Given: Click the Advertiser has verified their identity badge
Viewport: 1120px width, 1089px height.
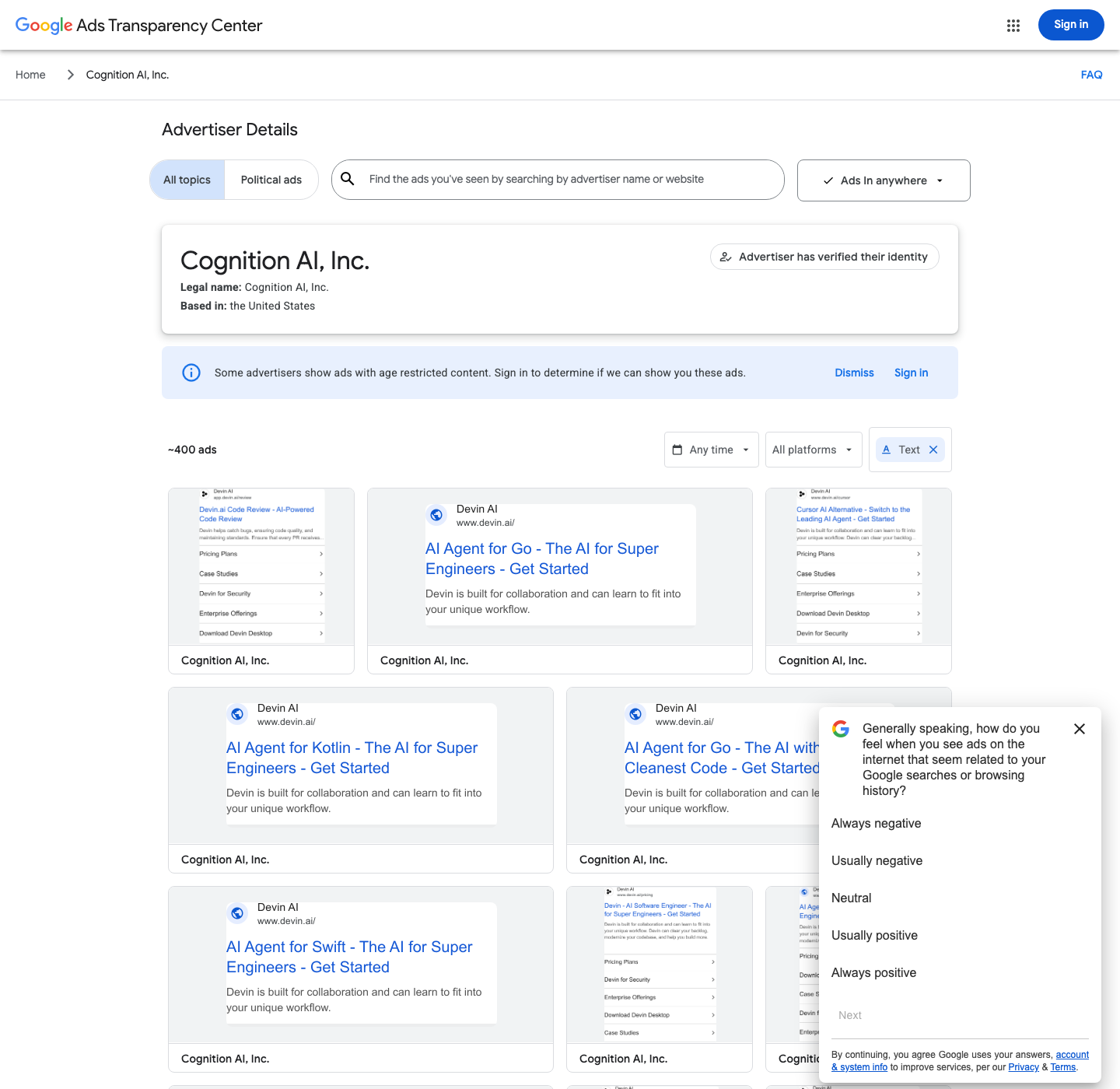Looking at the screenshot, I should [824, 257].
